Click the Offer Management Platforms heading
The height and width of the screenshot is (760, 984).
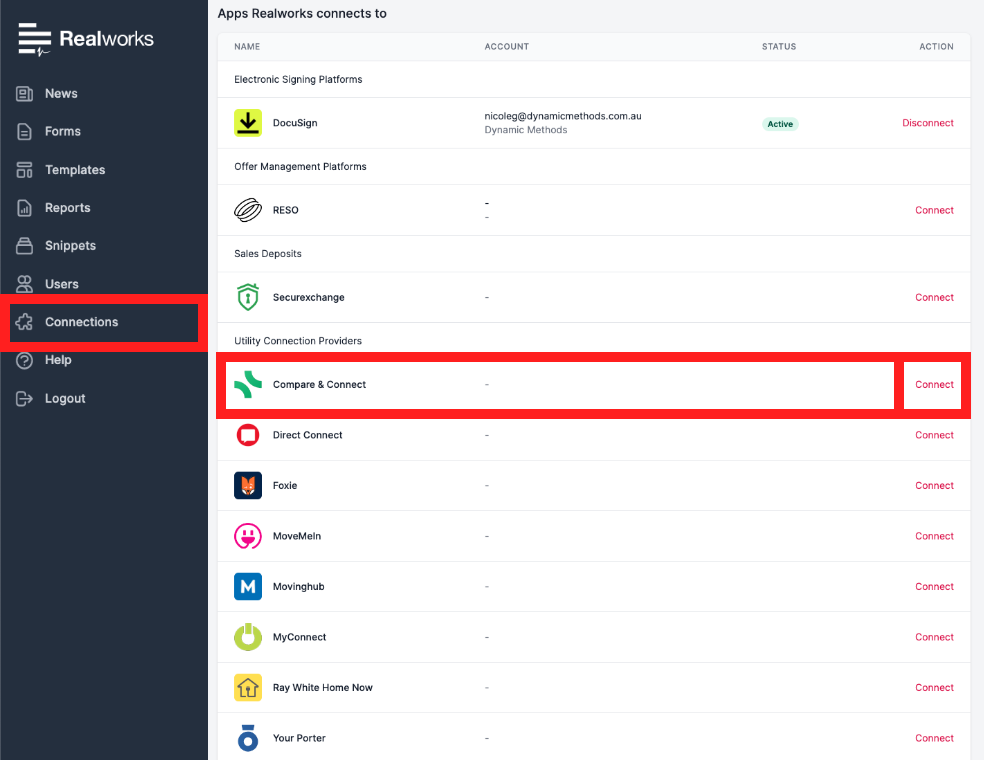[x=300, y=166]
